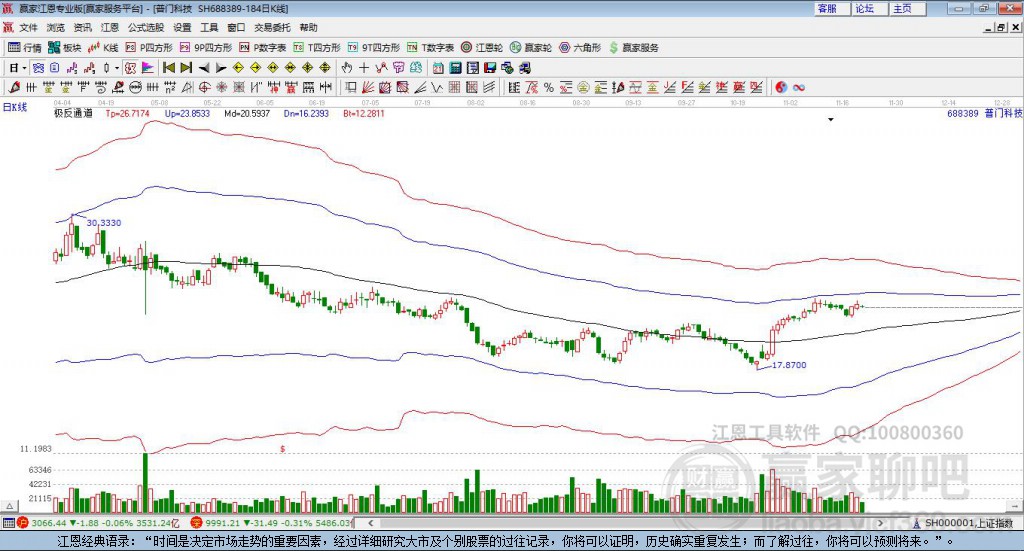The height and width of the screenshot is (551, 1024).
Task: Open the 工具 menu
Action: pos(209,27)
